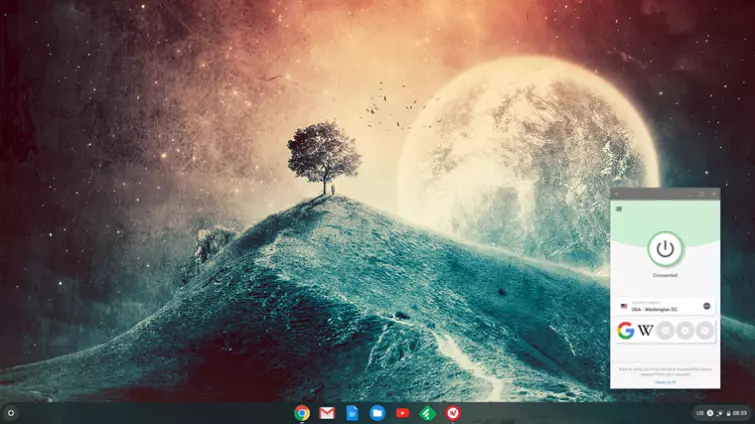Image resolution: width=755 pixels, height=424 pixels.
Task: Click the Wi-Fi icon in status tray
Action: tap(720, 413)
